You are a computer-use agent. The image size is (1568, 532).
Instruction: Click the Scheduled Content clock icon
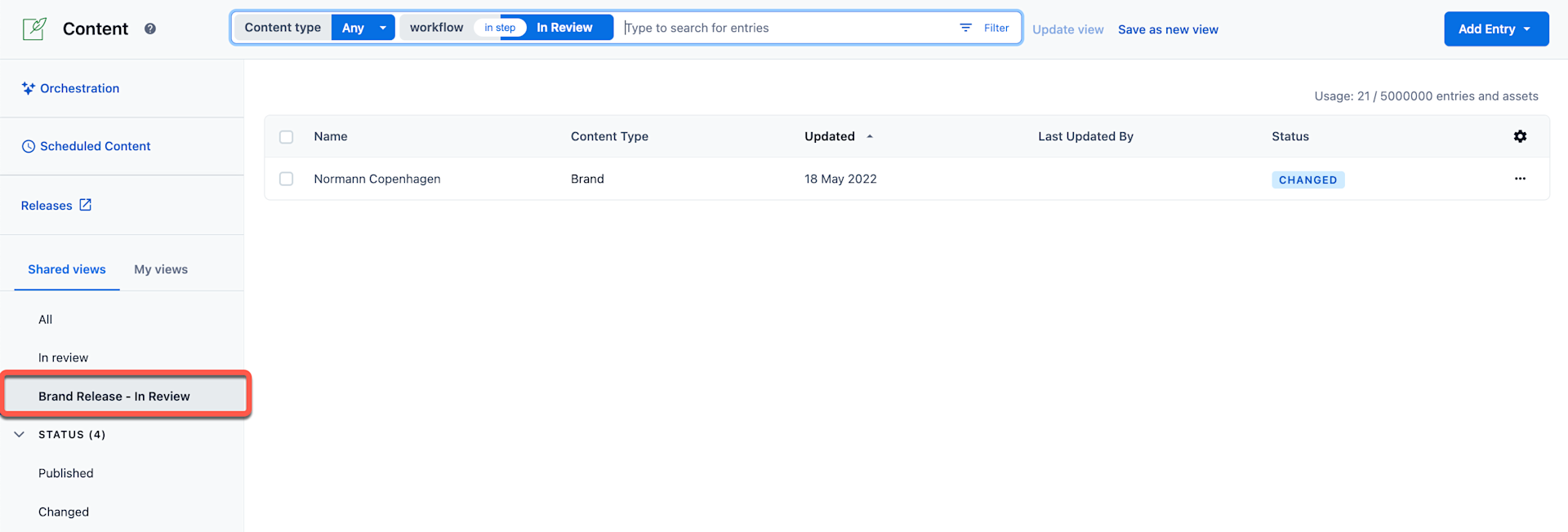(x=29, y=146)
